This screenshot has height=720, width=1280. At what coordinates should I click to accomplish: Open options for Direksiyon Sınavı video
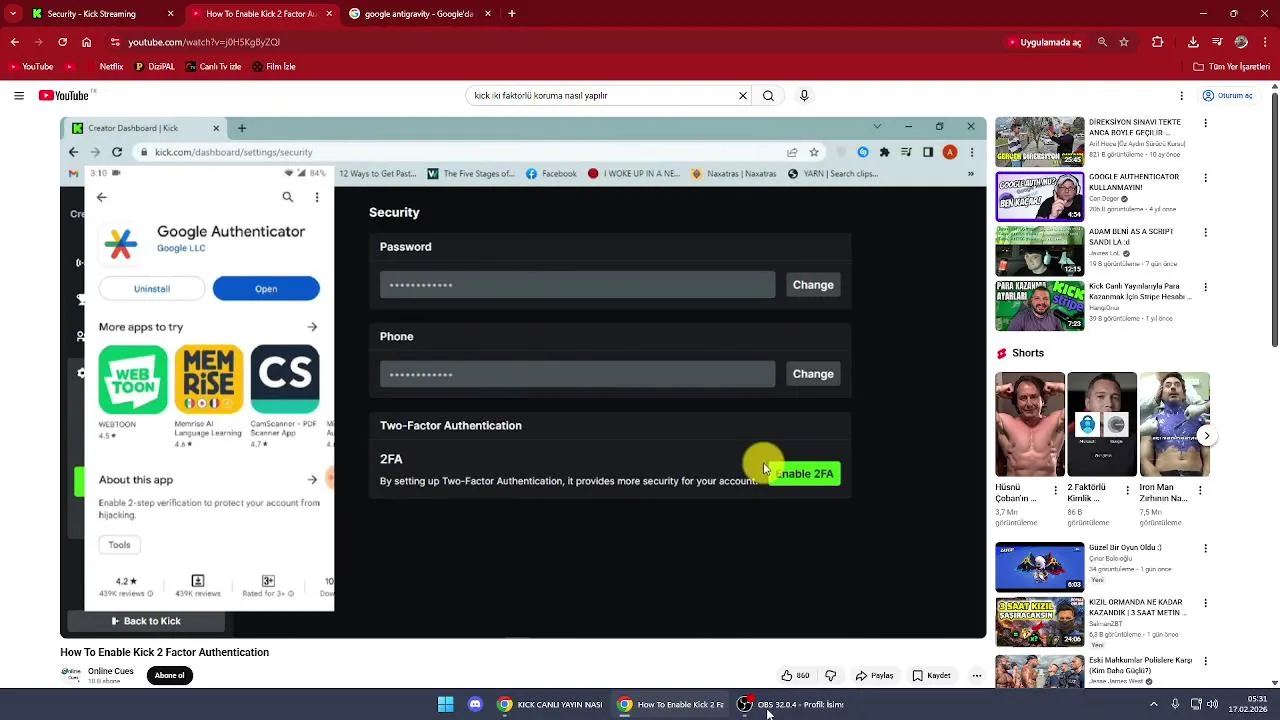1205,123
